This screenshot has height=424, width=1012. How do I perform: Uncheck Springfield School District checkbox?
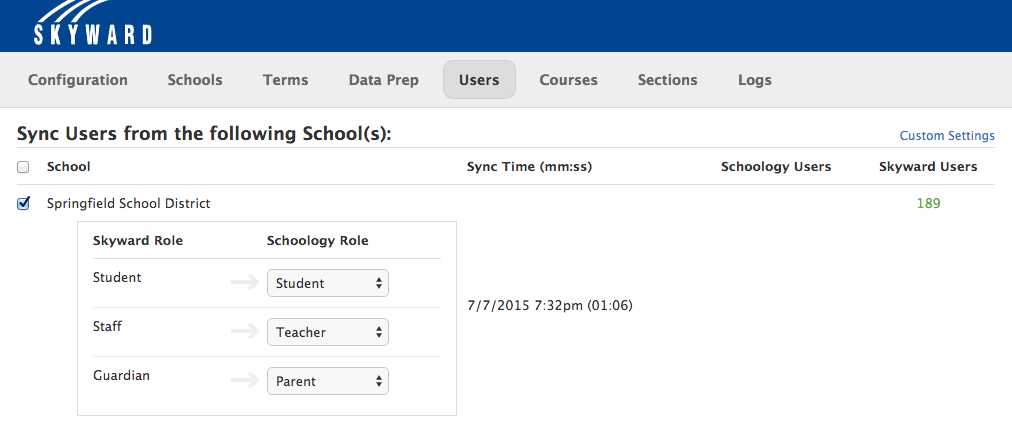coord(23,204)
